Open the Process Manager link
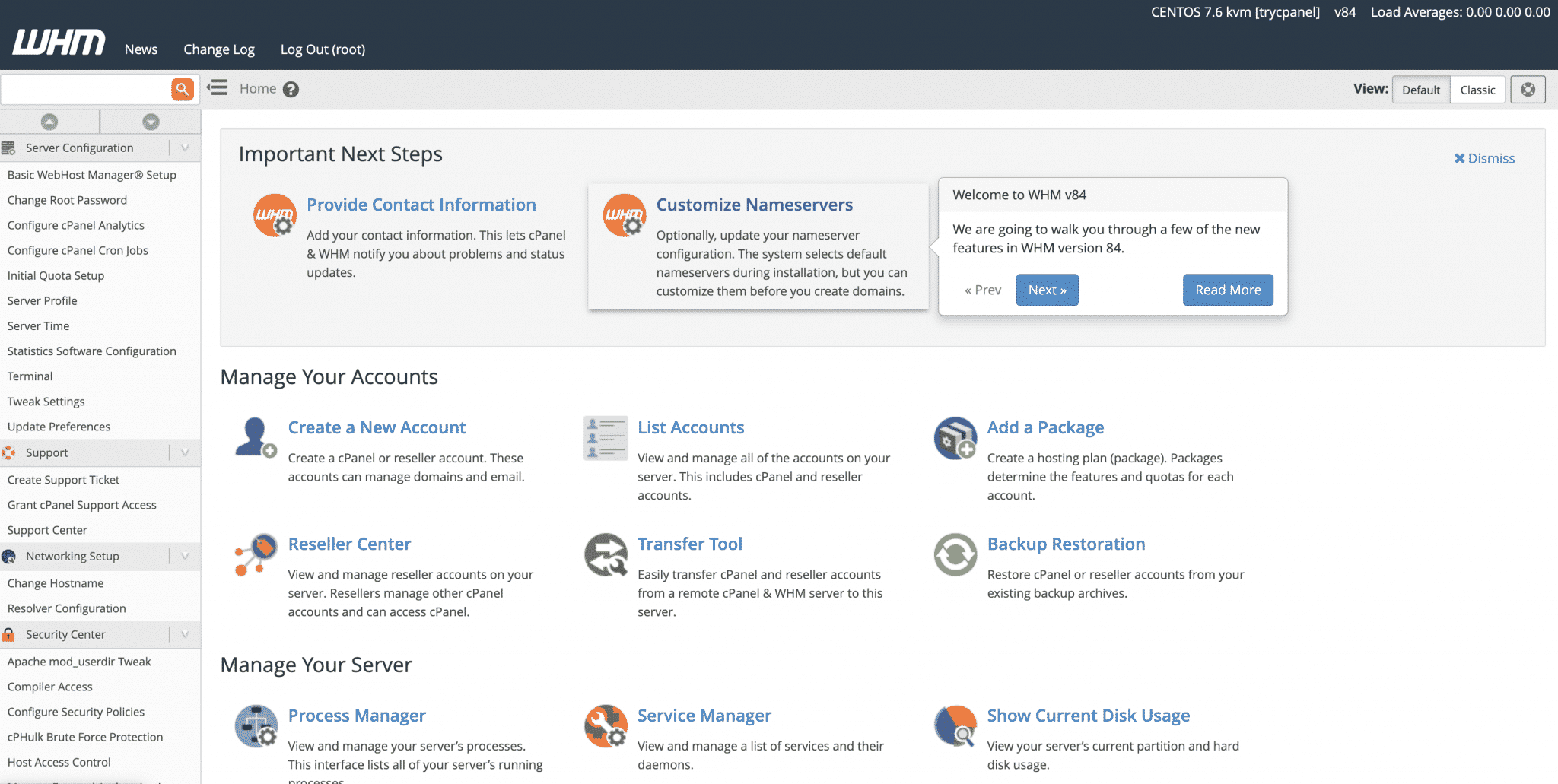Screen dimensions: 1558x784 point(357,716)
